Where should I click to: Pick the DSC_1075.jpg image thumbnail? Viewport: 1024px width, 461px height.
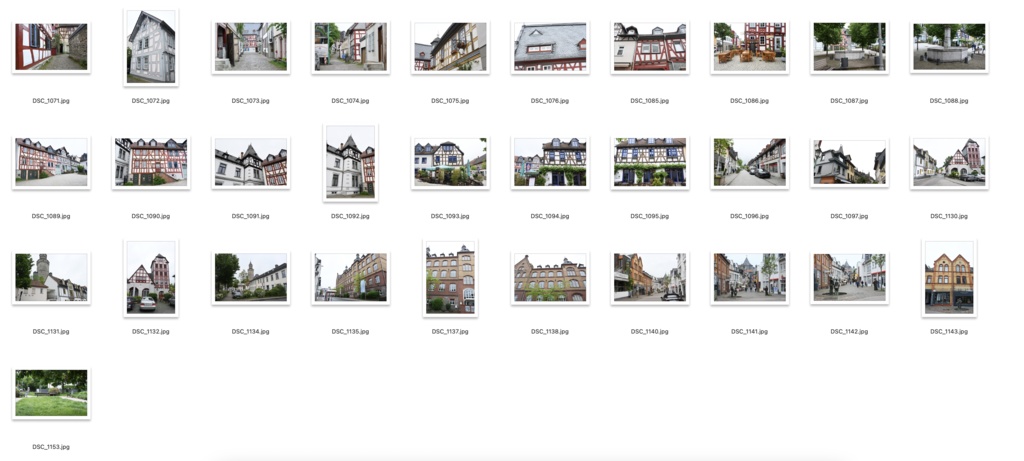pyautogui.click(x=450, y=47)
